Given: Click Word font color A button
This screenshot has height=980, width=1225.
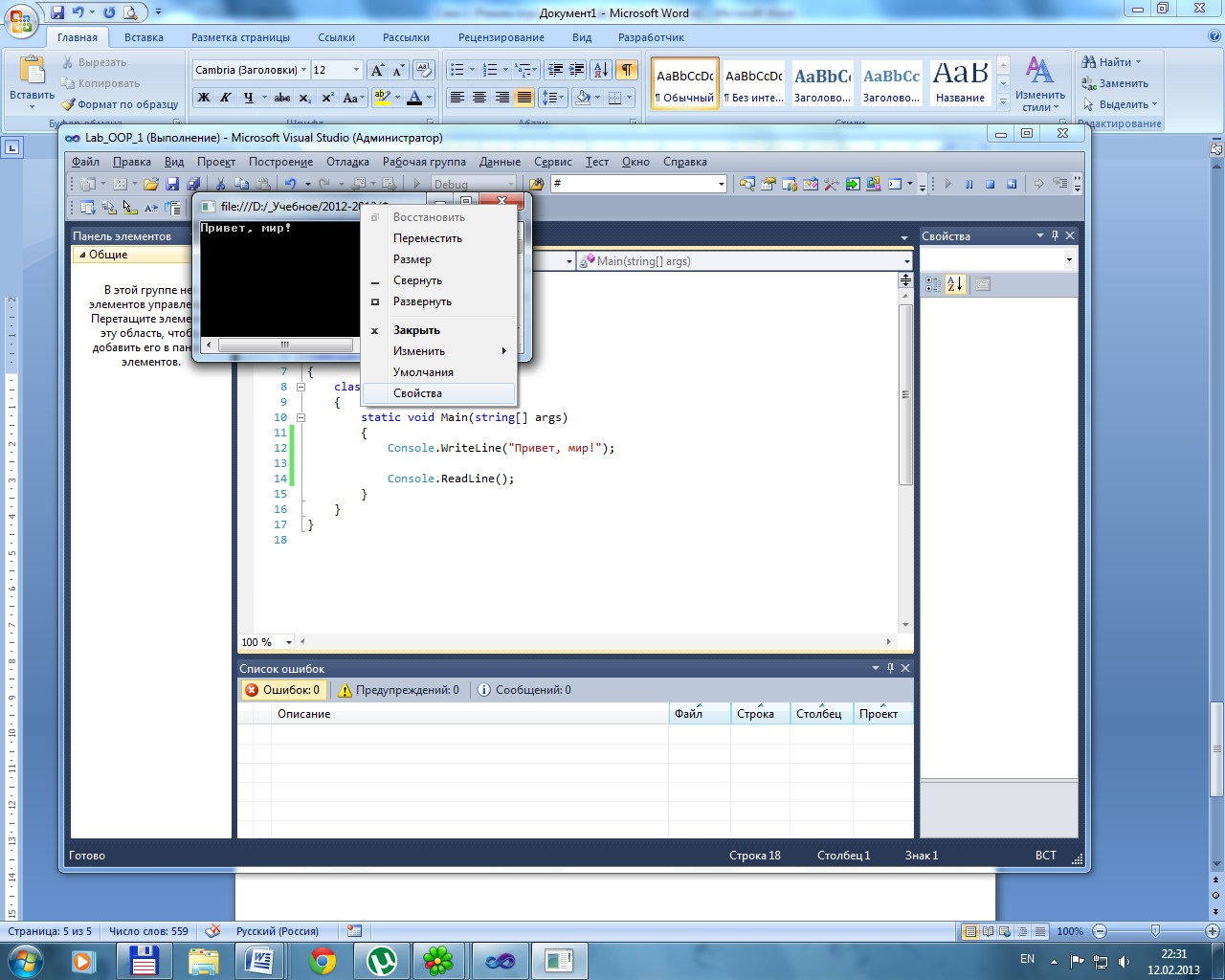Looking at the screenshot, I should (414, 98).
